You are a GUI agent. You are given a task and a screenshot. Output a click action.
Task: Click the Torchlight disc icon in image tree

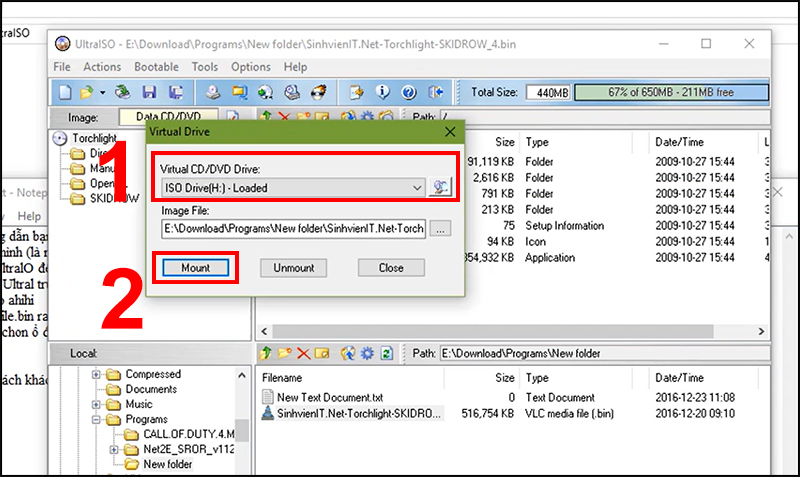(60, 138)
